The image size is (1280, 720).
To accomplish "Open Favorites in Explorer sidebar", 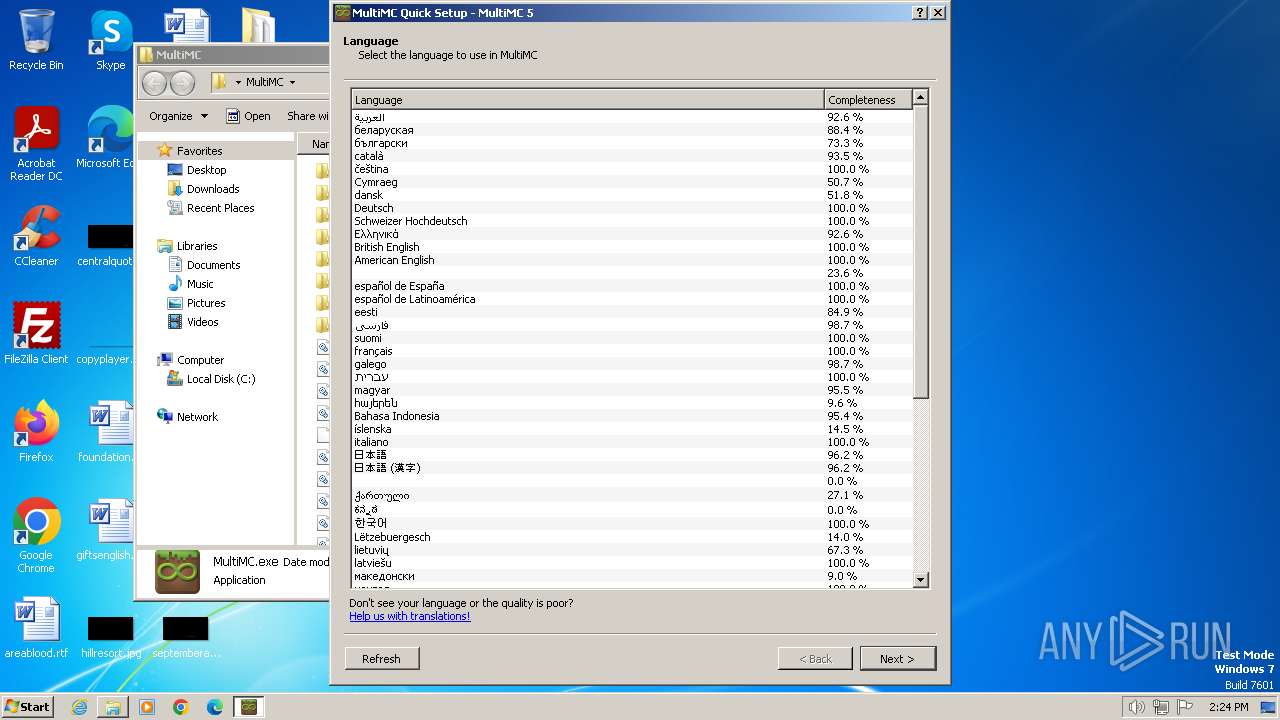I will [x=199, y=151].
